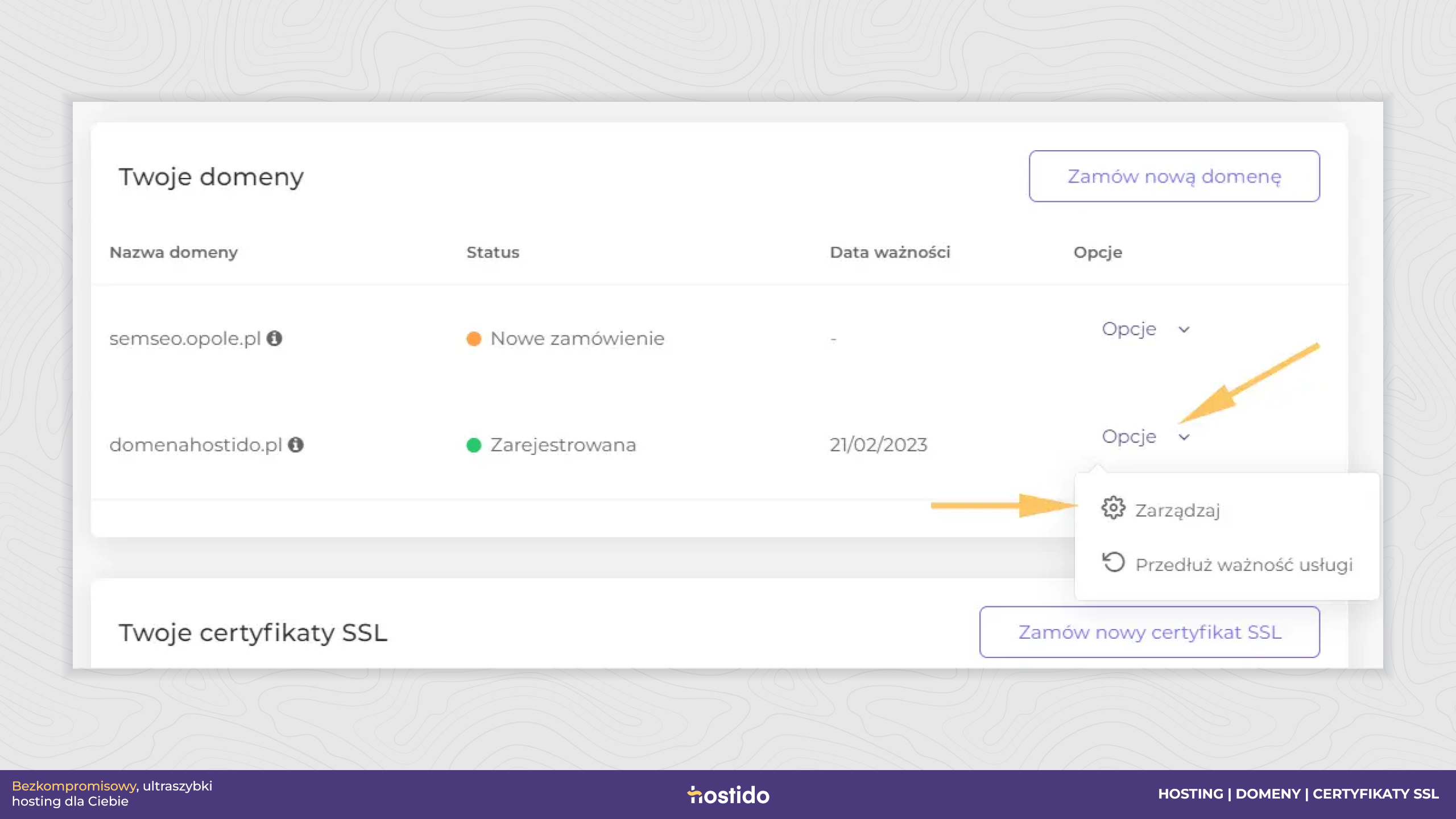Click the Status column header
Viewport: 1456px width, 819px height.
[x=493, y=253]
